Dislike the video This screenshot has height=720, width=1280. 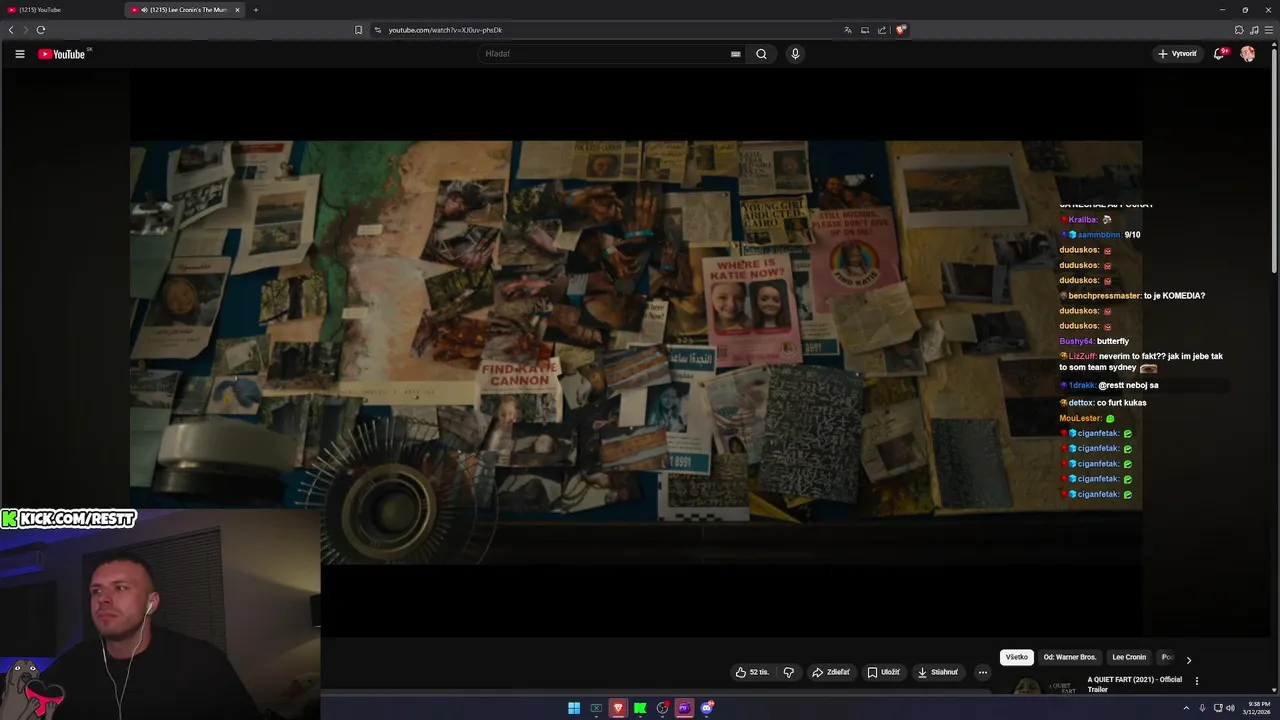pos(788,672)
